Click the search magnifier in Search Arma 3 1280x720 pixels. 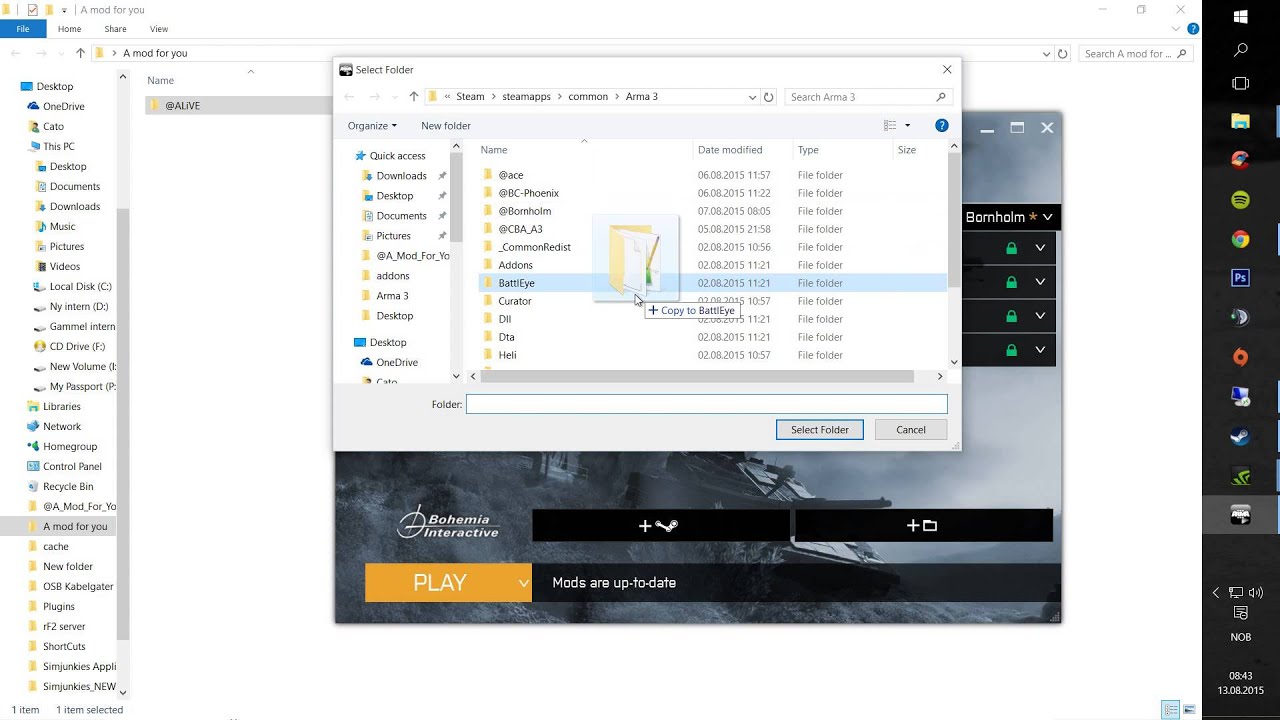(x=940, y=97)
